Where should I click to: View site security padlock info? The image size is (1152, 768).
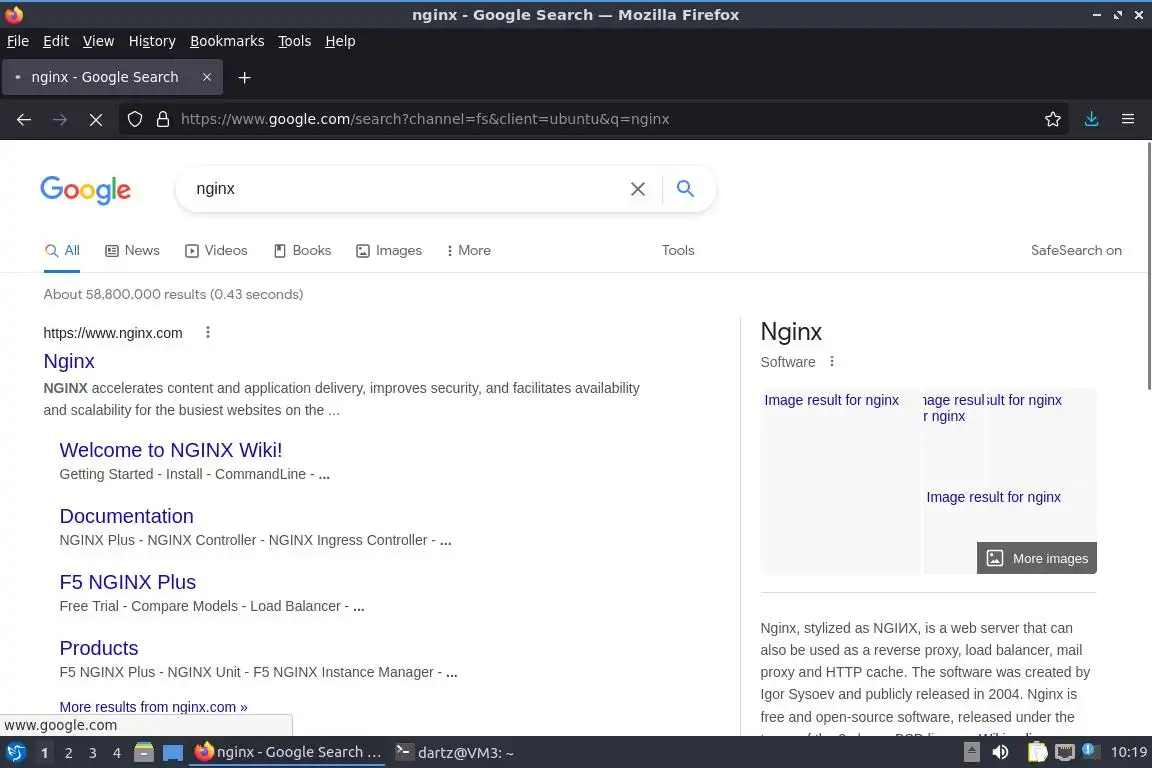(x=163, y=119)
